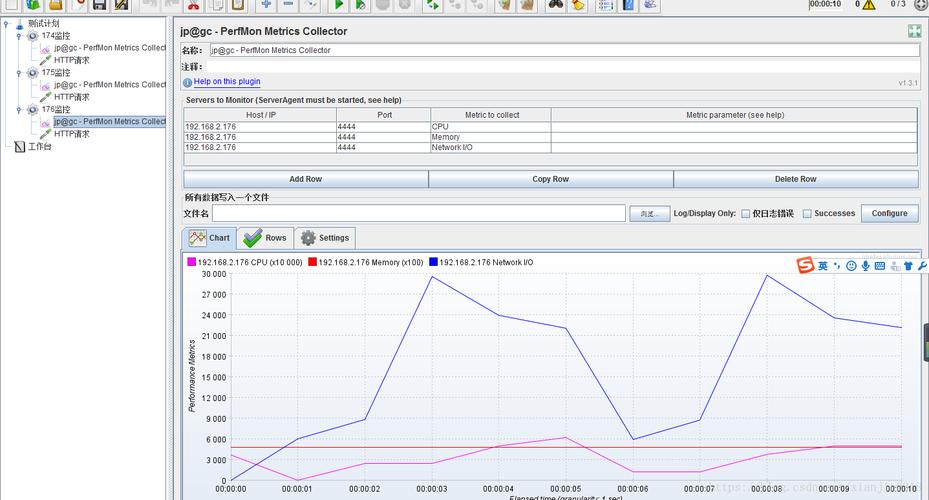The width and height of the screenshot is (929, 500).
Task: Click the Save As toolbar icon
Action: 121,5
